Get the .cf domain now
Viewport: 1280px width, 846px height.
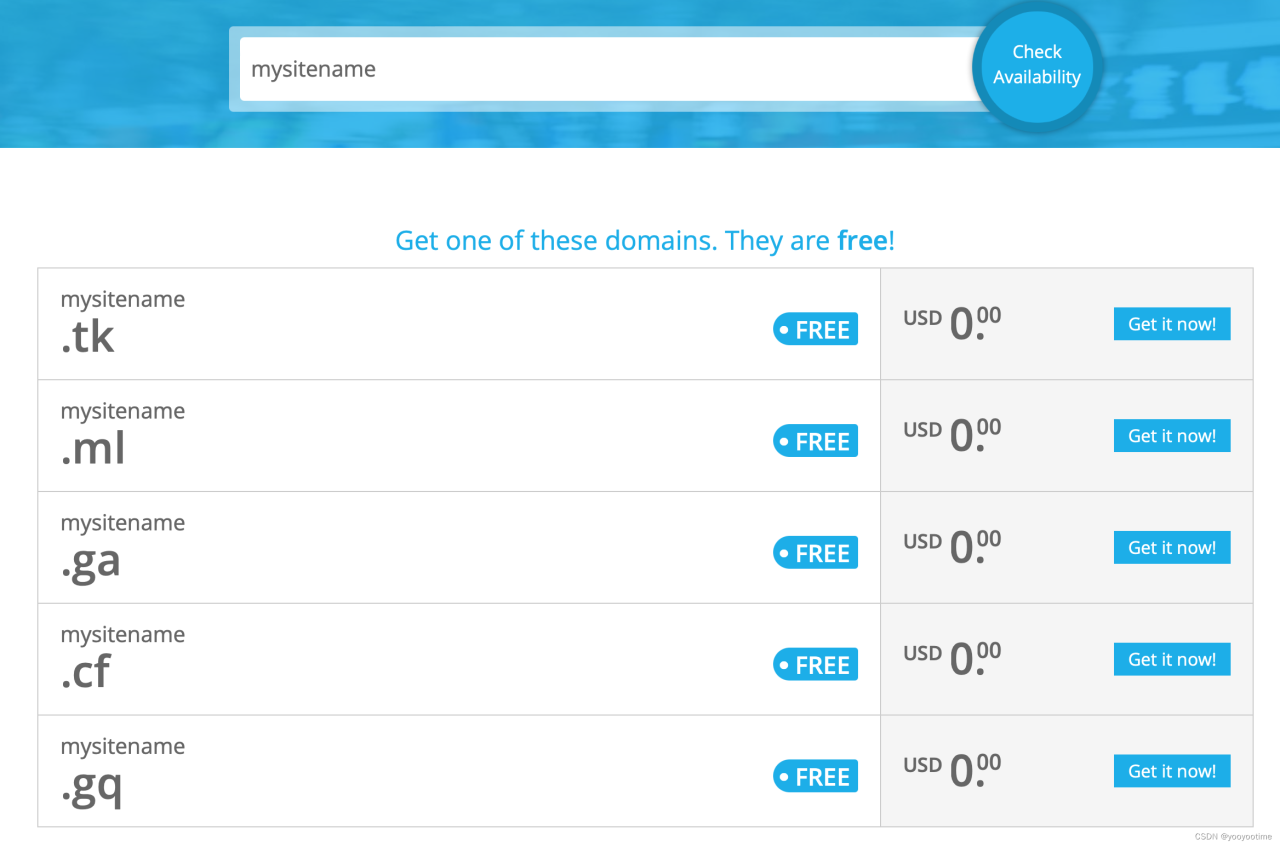[1171, 660]
